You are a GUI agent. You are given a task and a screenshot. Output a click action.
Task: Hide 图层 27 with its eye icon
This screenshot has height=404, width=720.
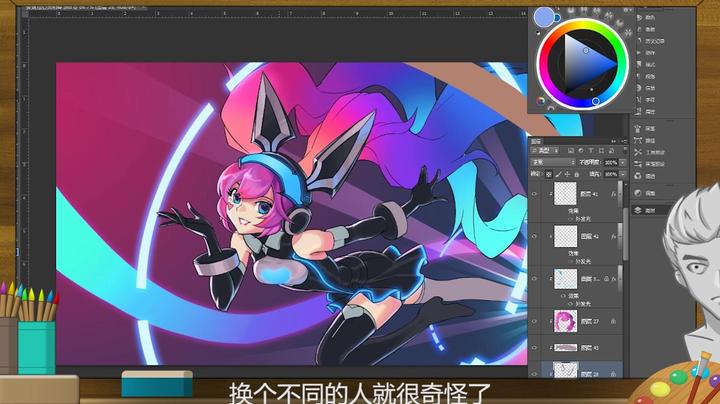click(534, 321)
